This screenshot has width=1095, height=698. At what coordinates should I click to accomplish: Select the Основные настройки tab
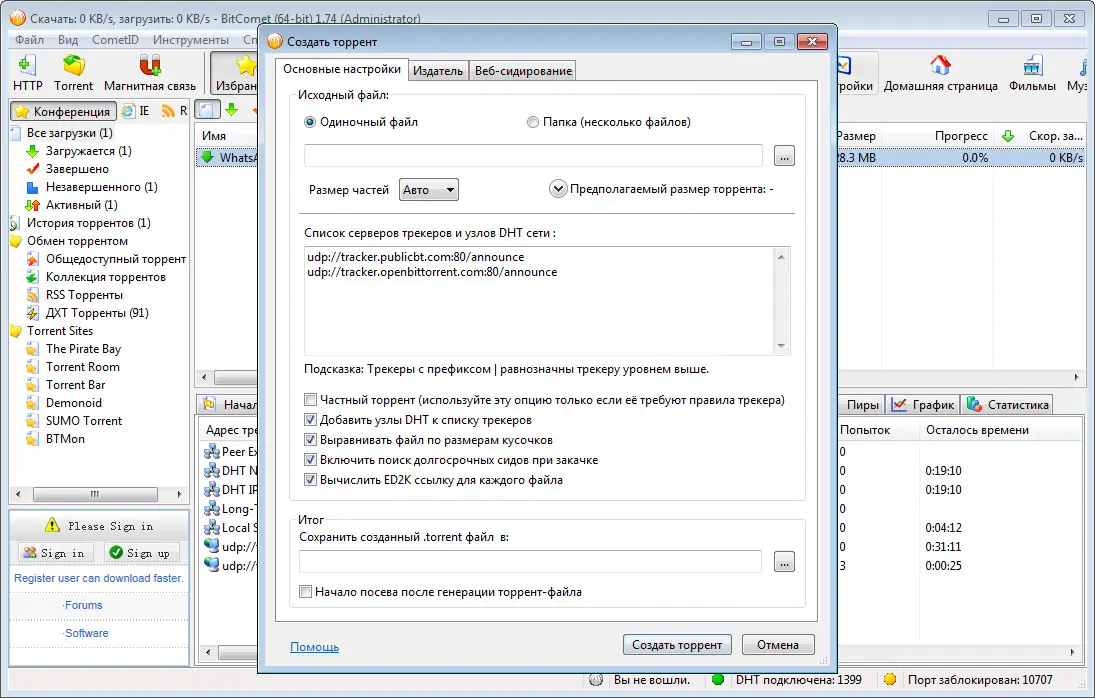[x=341, y=69]
